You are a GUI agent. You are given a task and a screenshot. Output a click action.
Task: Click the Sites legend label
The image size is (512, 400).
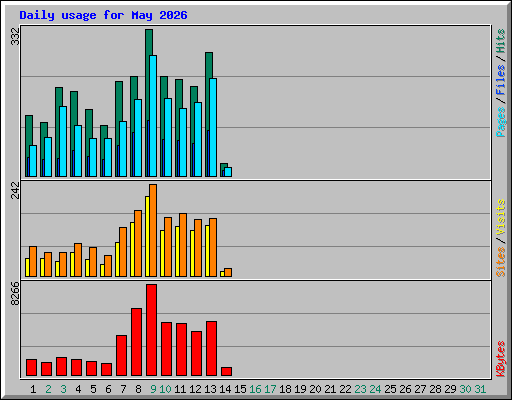click(x=500, y=262)
